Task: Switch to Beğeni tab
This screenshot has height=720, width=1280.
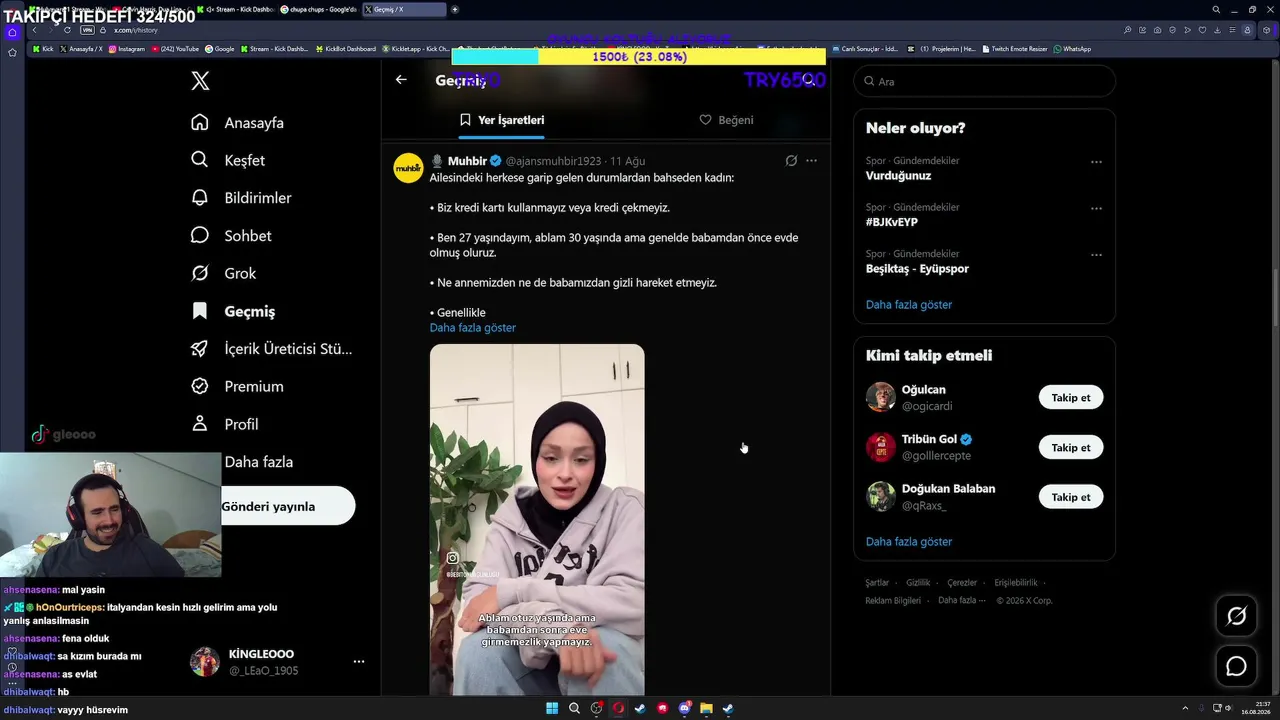Action: pos(726,120)
